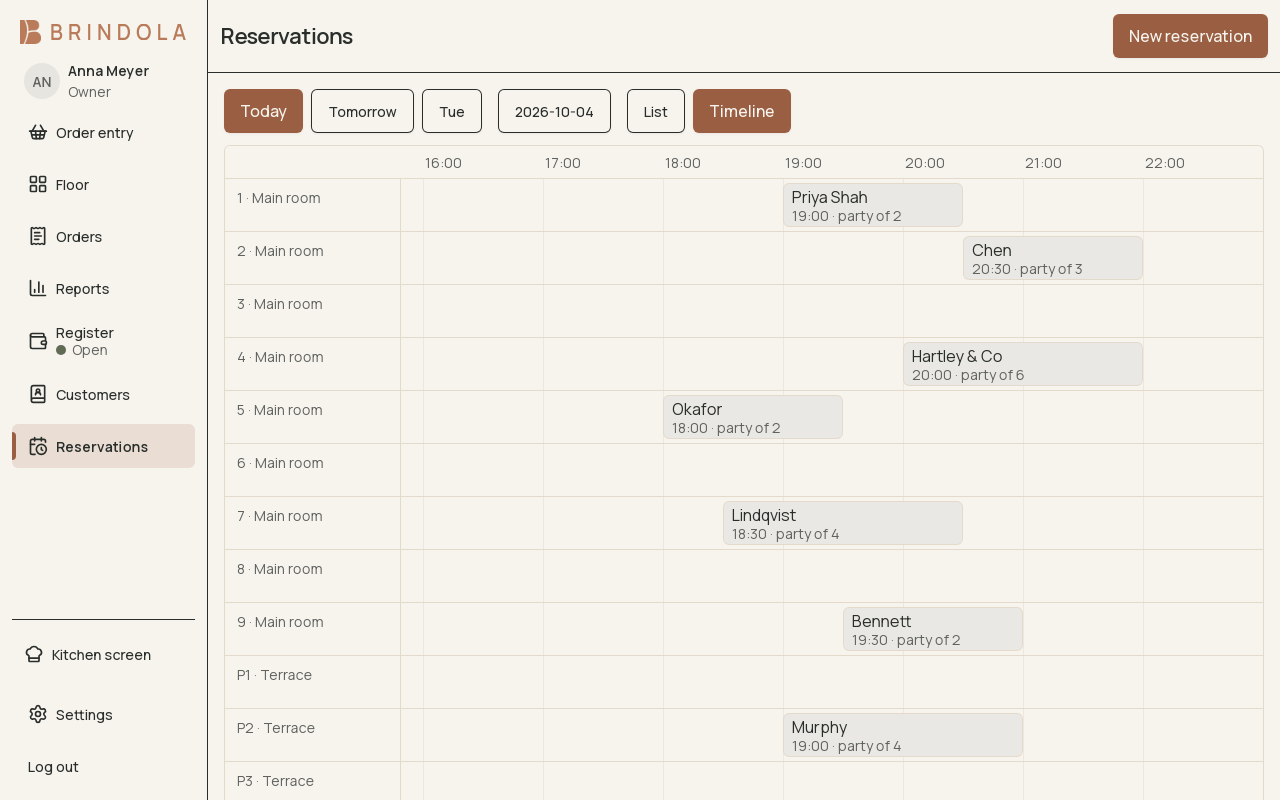
Task: Open the Customers section
Action: coord(103,394)
